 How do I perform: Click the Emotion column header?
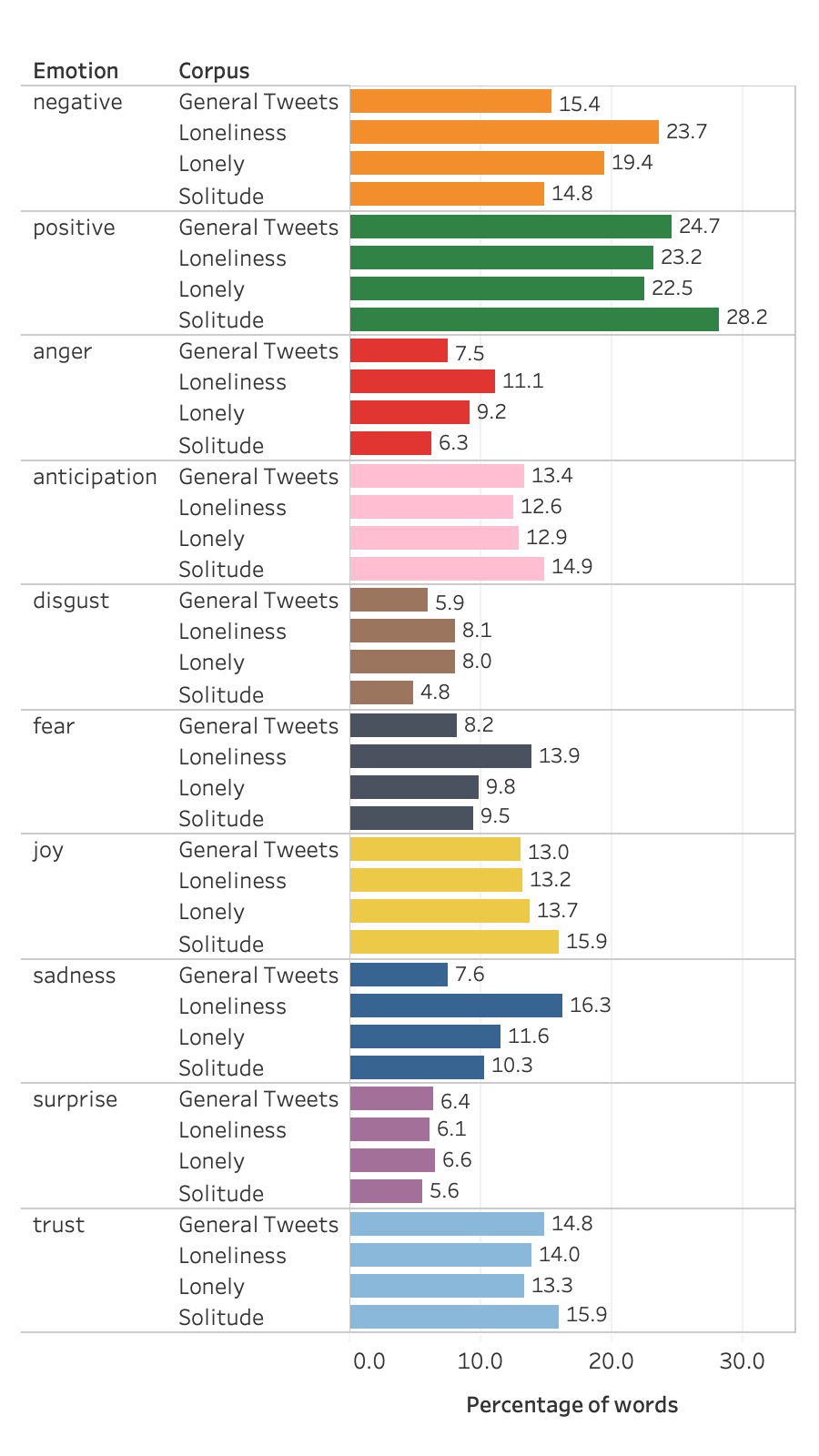[76, 71]
